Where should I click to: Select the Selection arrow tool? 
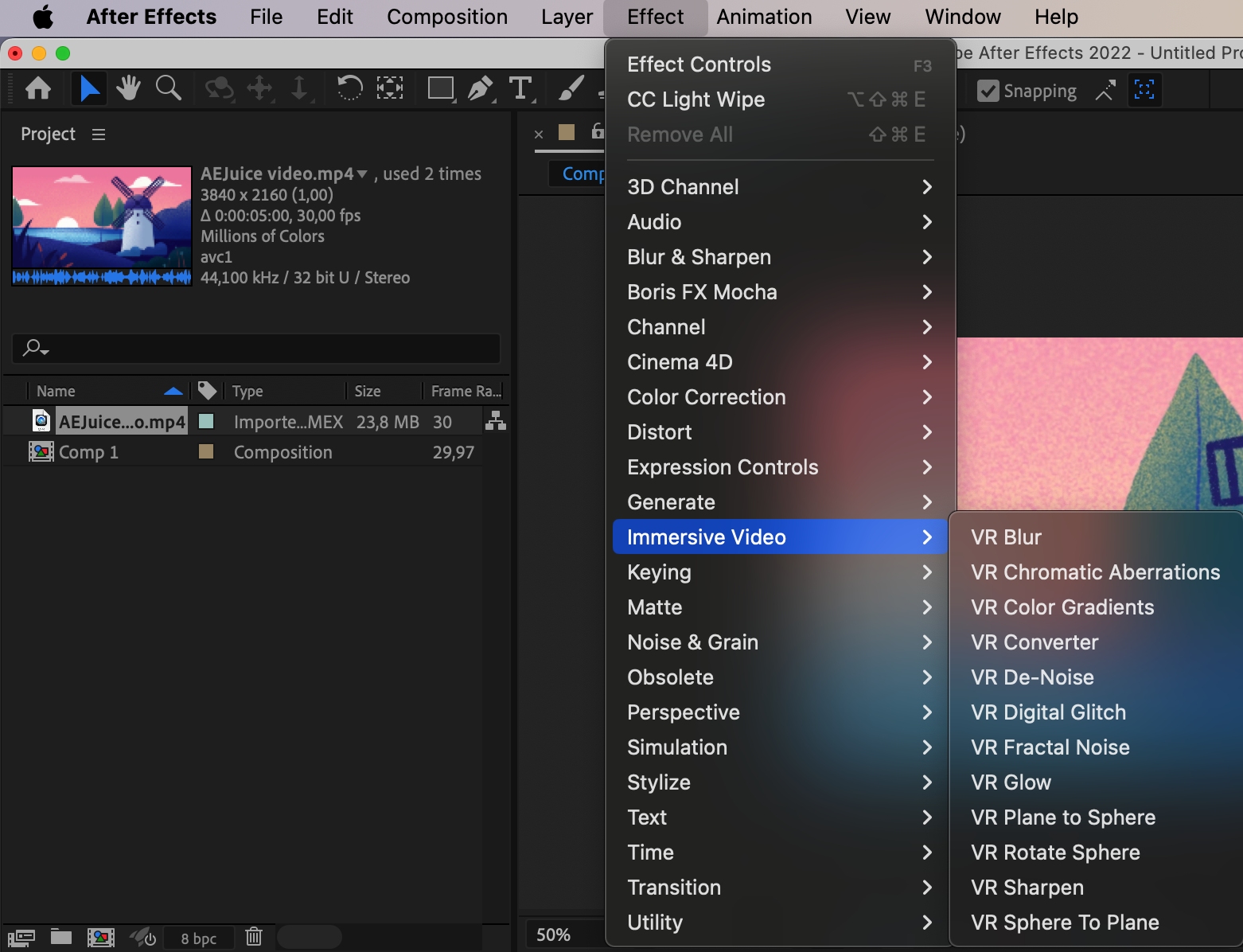click(89, 88)
